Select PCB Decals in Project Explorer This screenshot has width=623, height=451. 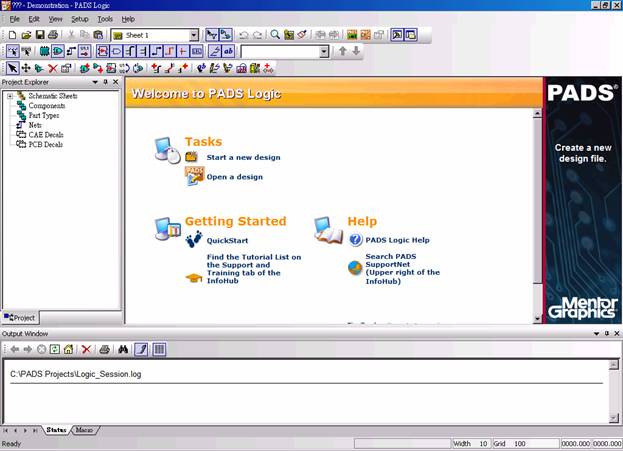45,144
